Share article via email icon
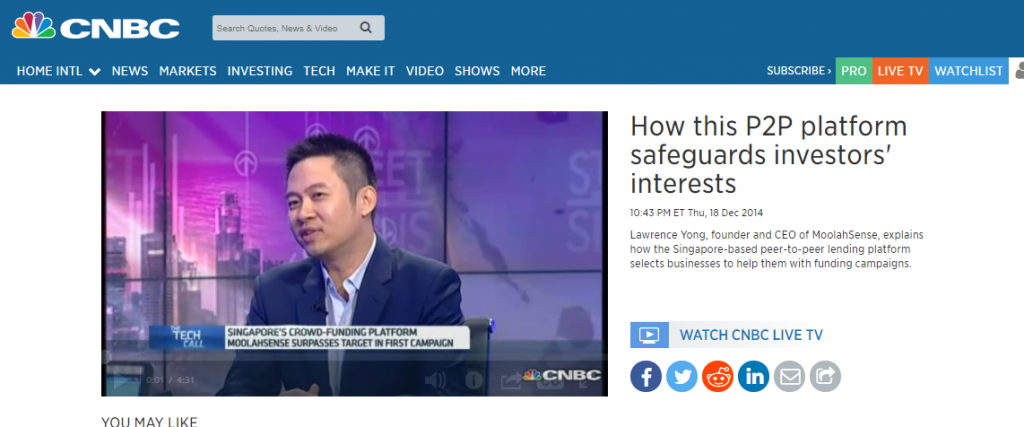 790,376
